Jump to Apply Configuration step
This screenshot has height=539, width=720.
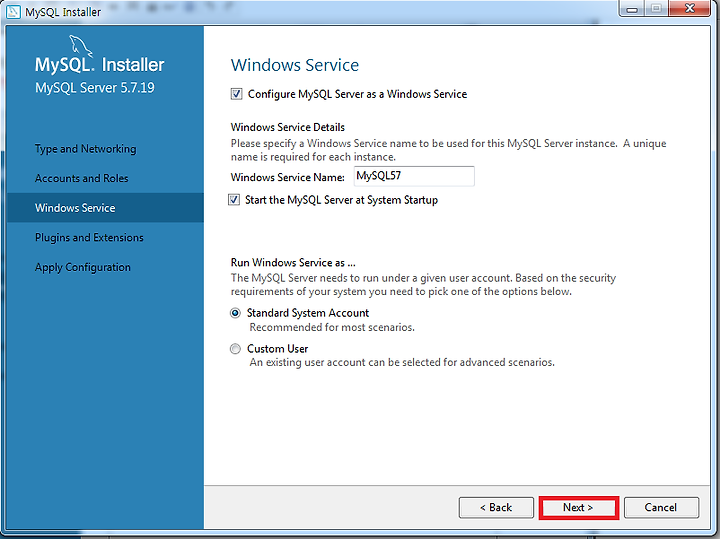tap(83, 267)
